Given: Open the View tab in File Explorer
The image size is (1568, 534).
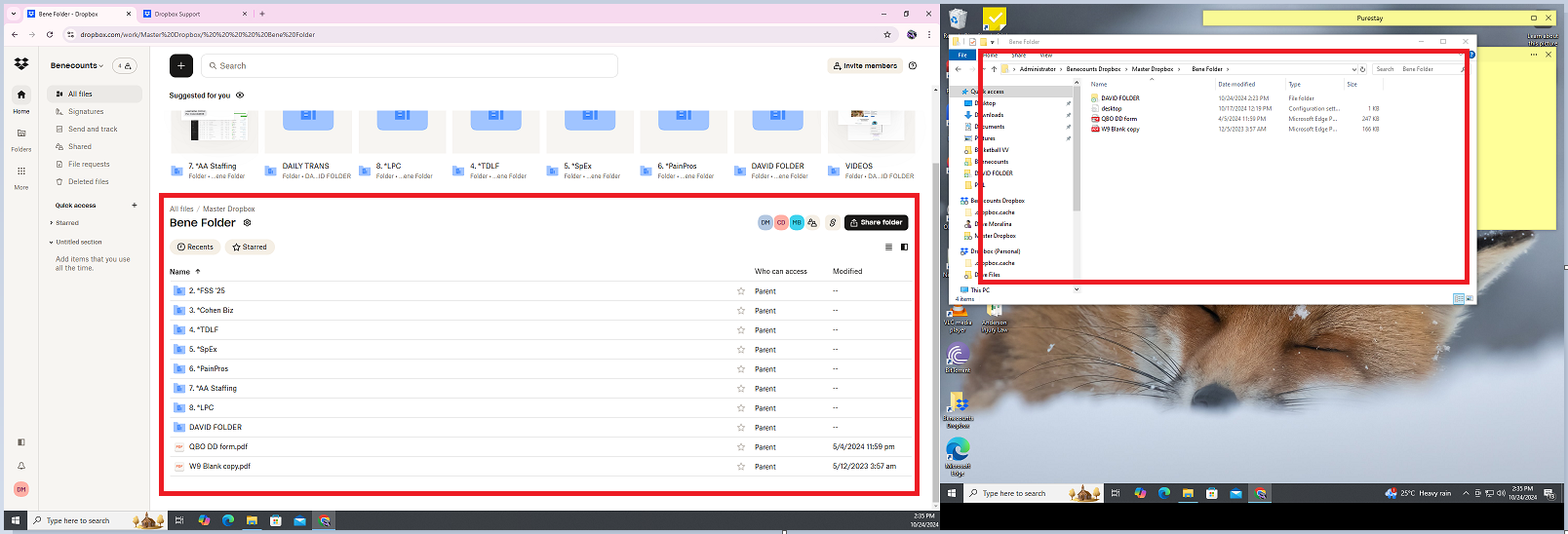Looking at the screenshot, I should click(x=1046, y=56).
